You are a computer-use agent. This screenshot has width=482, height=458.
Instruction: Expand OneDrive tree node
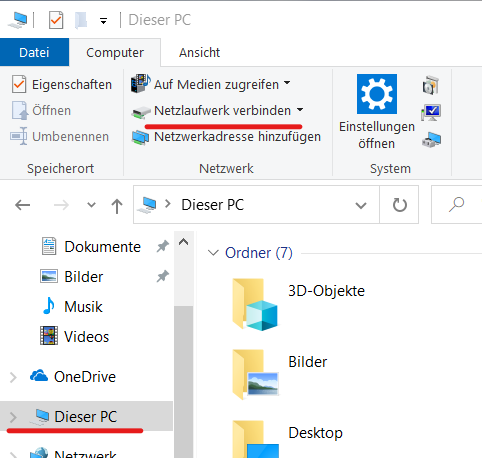(13, 377)
